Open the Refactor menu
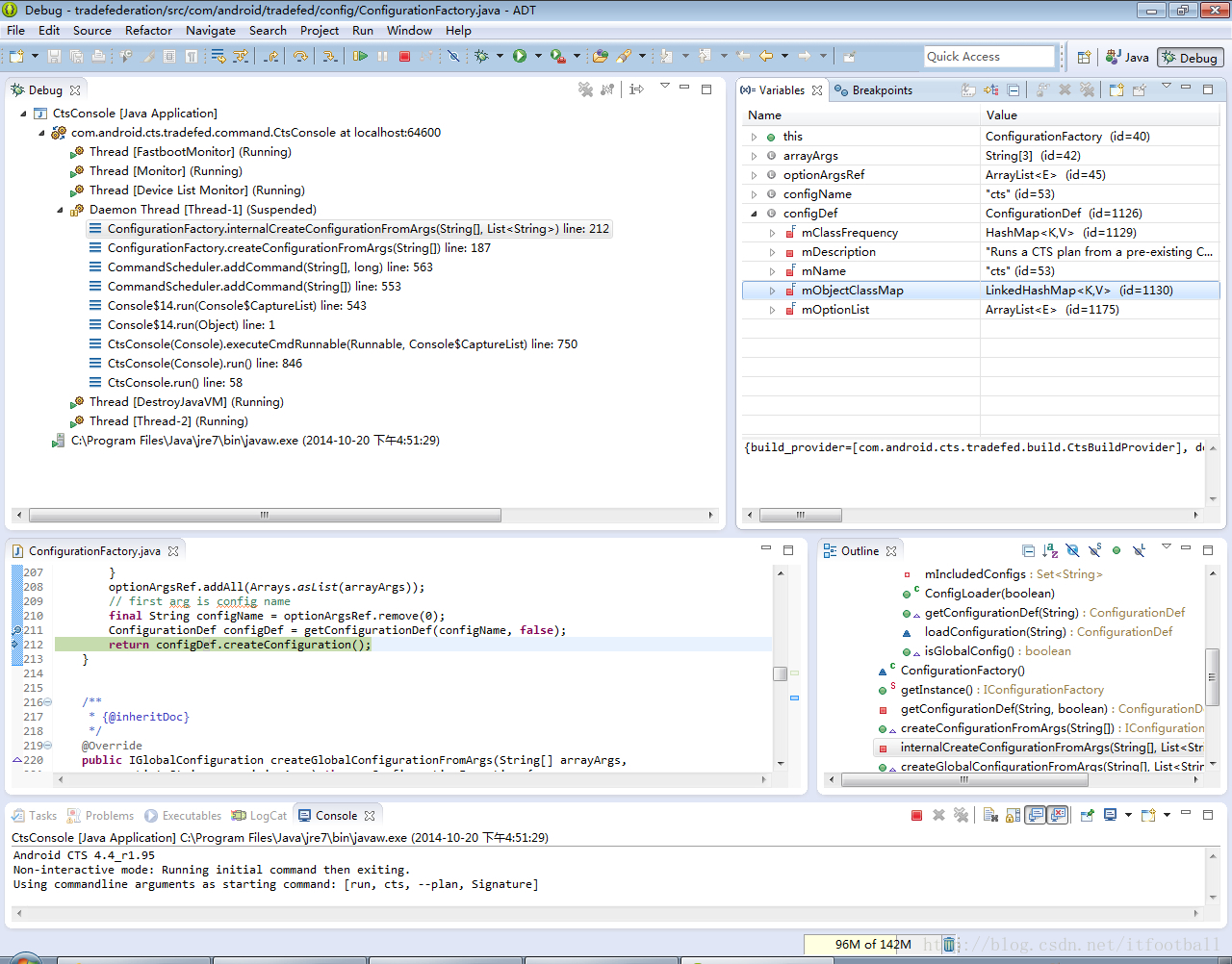Screen dimensions: 1232x964 (148, 31)
